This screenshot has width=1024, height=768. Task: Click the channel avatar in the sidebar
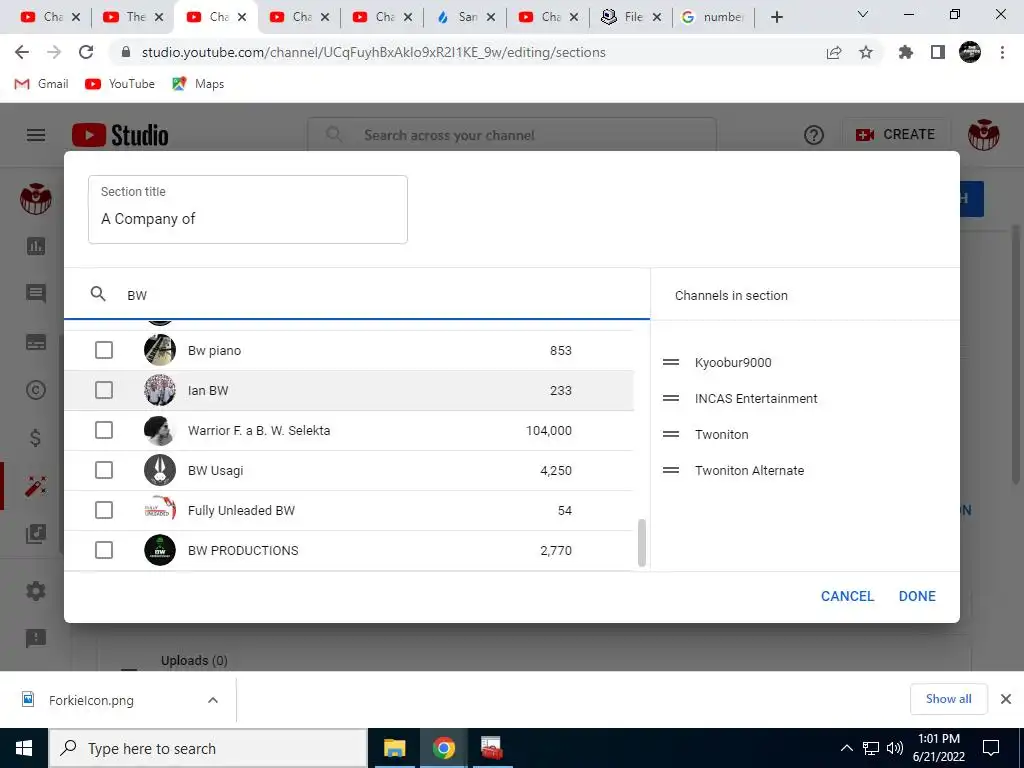coord(36,199)
